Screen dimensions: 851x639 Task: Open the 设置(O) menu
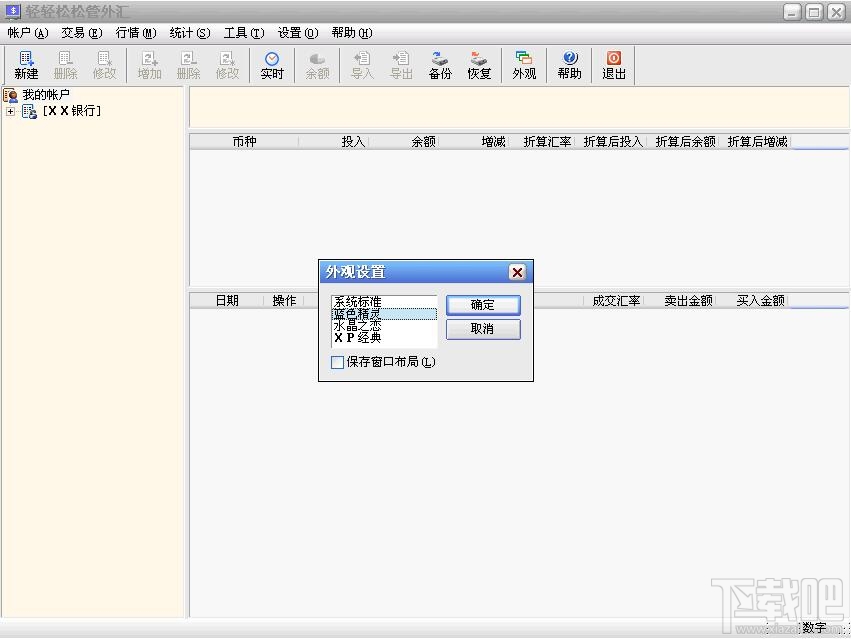coord(295,32)
